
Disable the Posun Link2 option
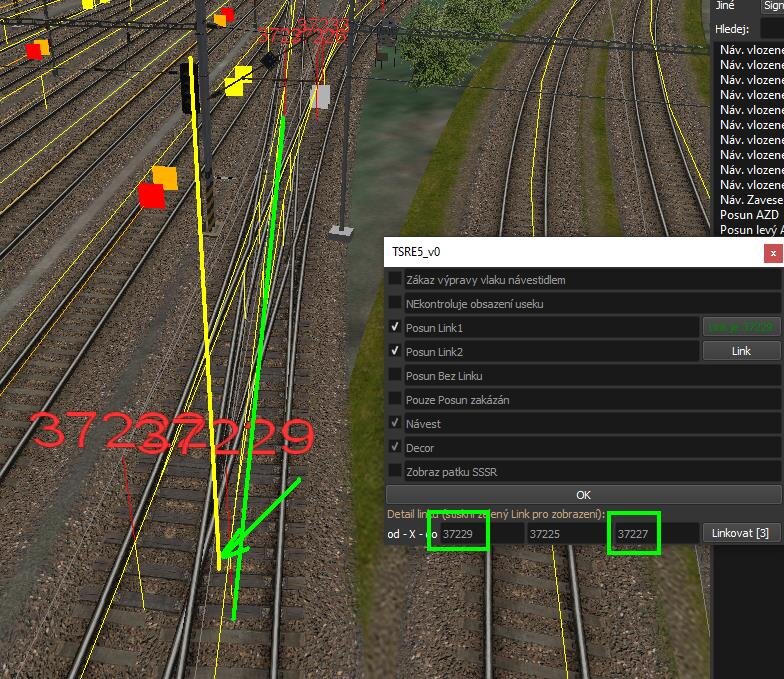(396, 351)
